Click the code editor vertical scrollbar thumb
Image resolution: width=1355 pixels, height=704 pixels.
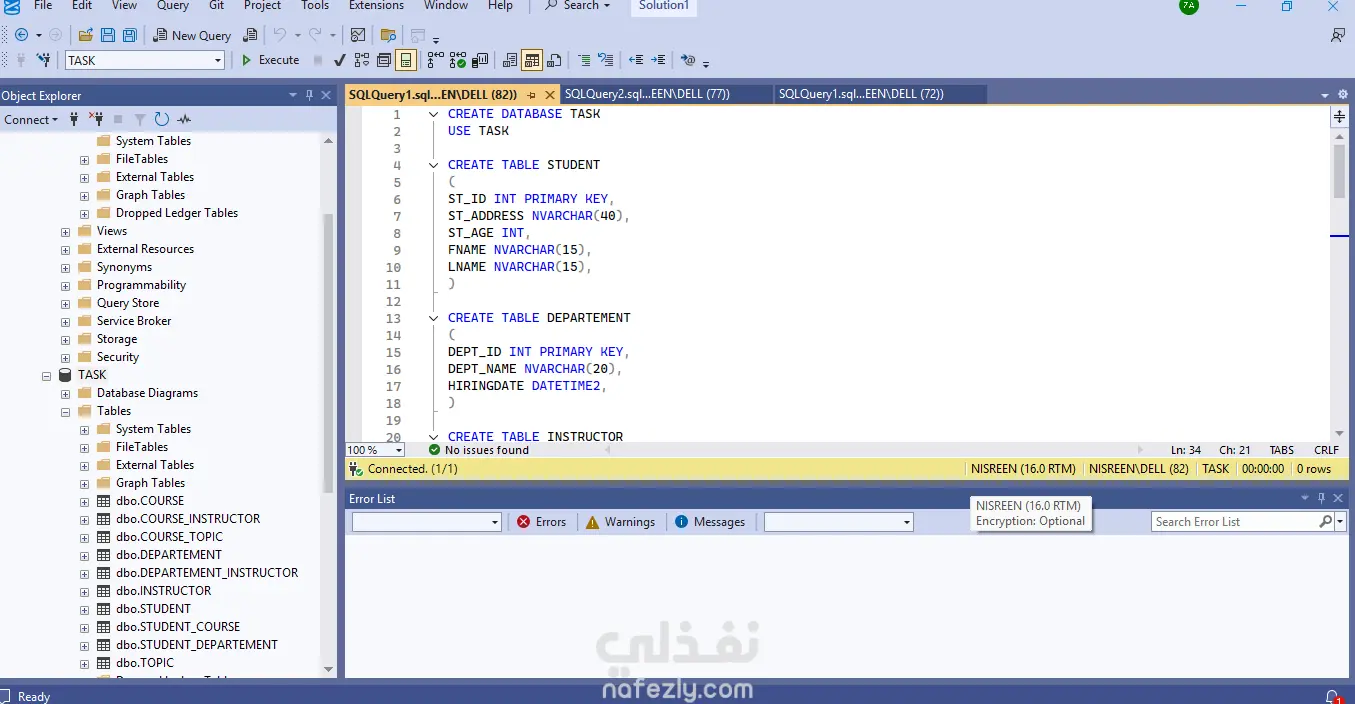pos(1339,171)
